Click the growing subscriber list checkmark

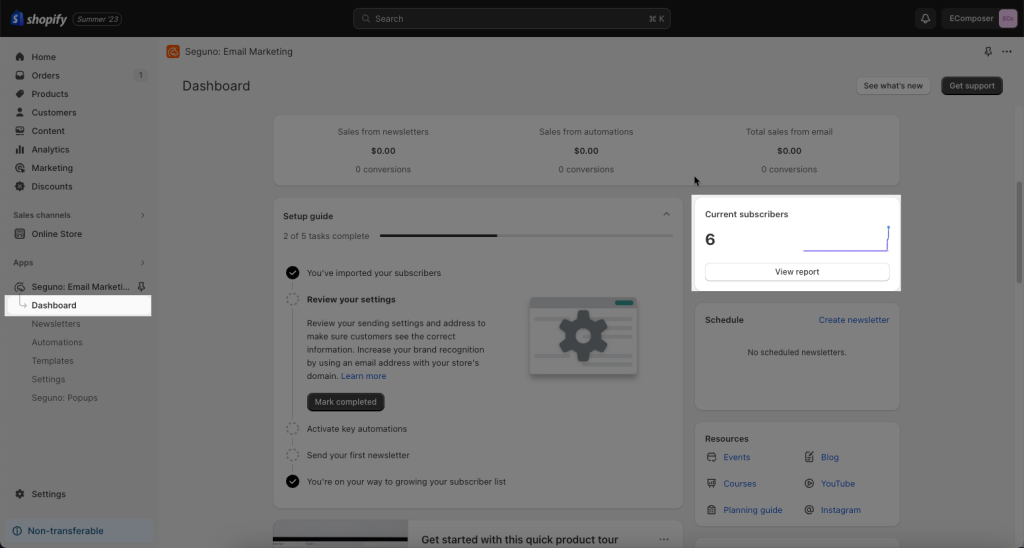click(x=293, y=481)
